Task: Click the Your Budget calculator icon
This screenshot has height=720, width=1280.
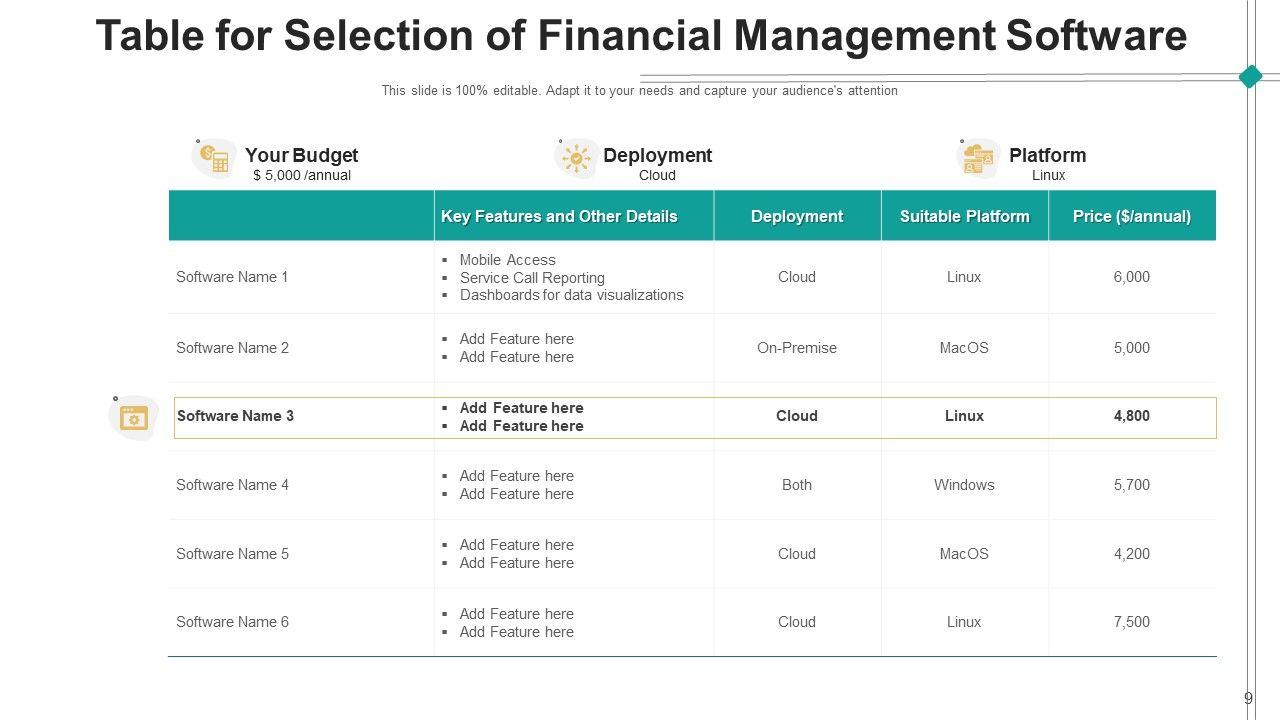Action: 215,158
